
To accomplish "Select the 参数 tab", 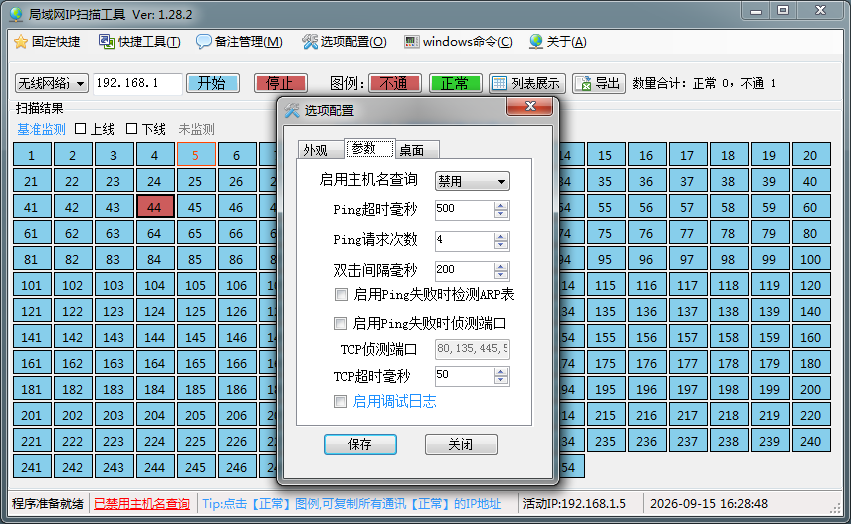I will [x=370, y=148].
